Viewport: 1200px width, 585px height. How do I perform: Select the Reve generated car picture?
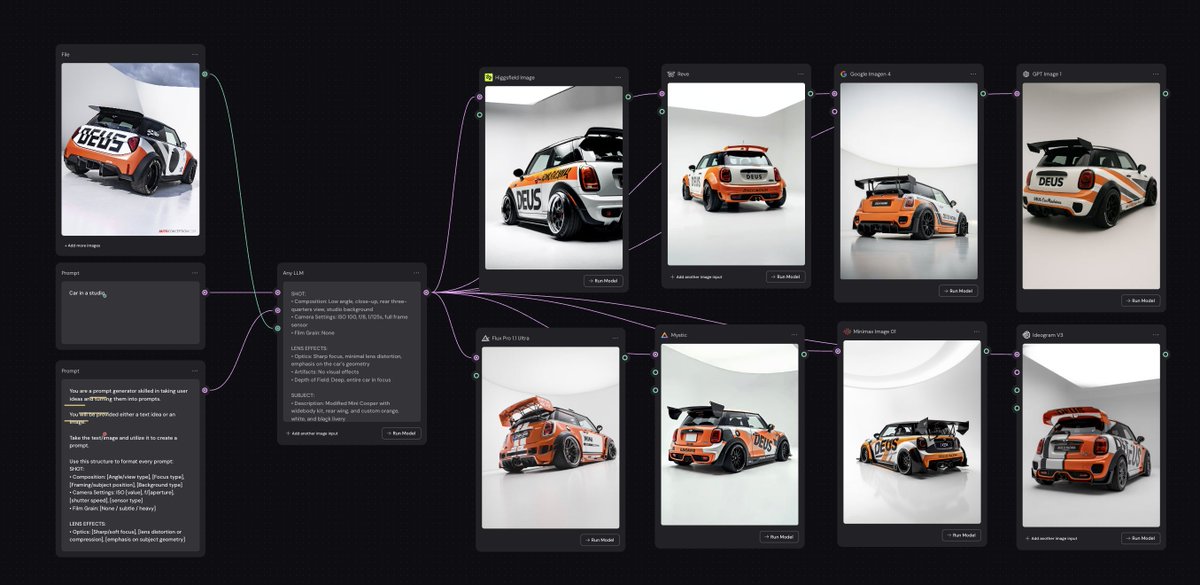tap(736, 174)
